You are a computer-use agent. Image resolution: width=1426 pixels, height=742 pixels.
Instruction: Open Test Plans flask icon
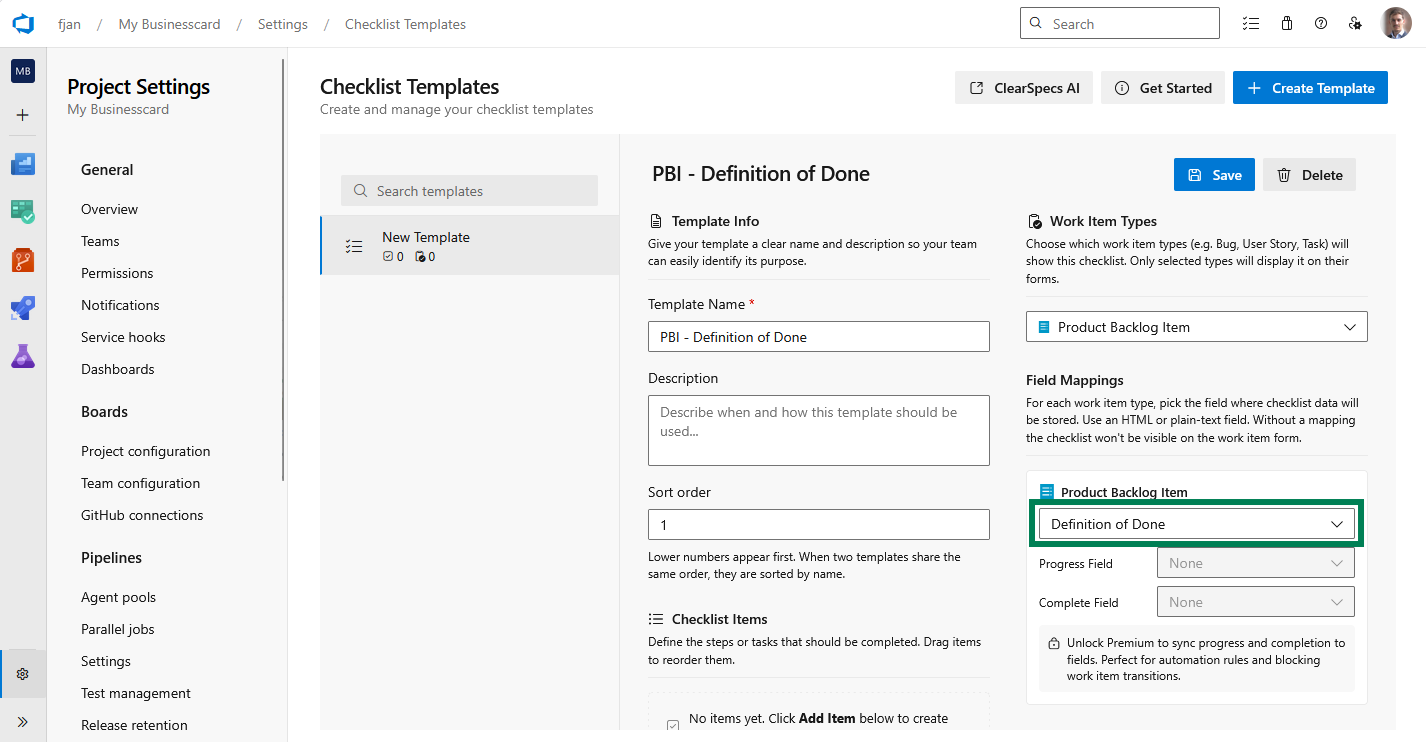23,355
